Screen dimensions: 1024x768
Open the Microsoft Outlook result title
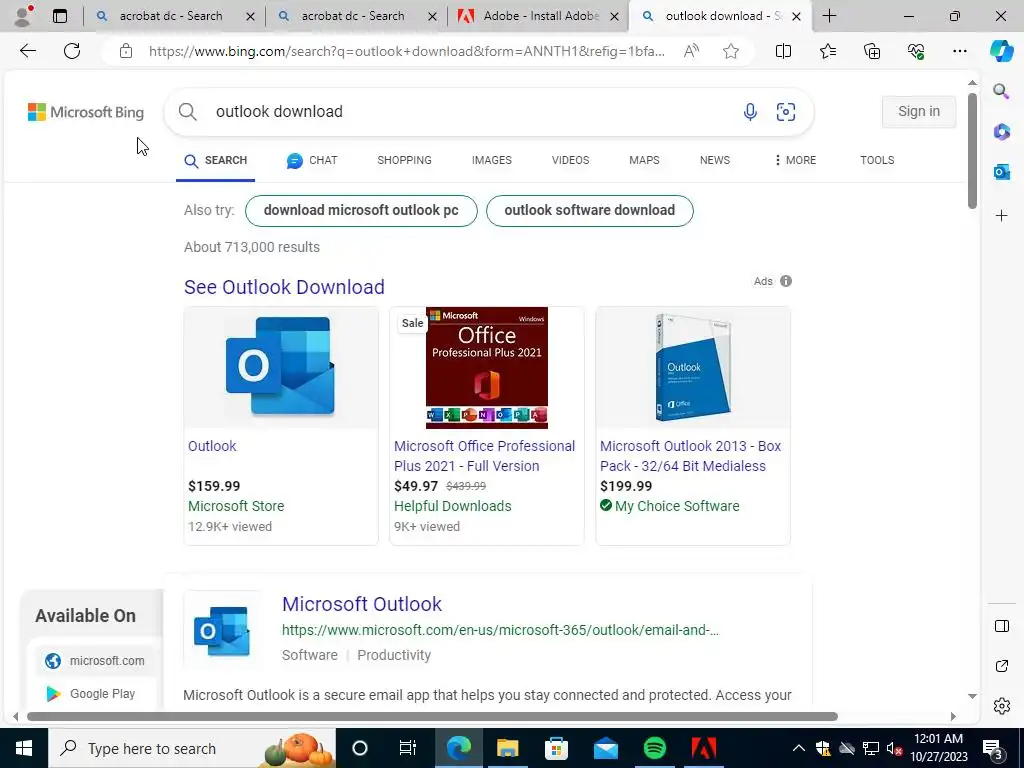coord(362,604)
